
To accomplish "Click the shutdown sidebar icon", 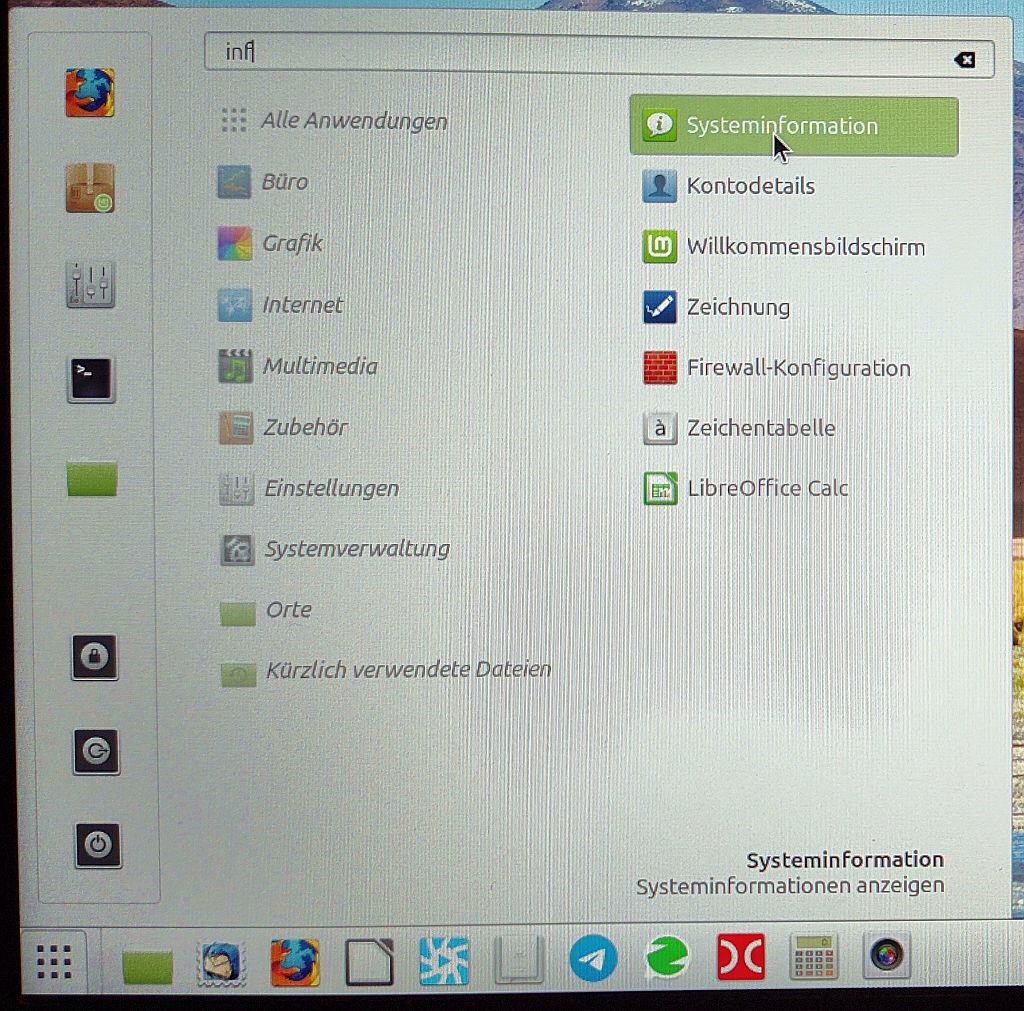I will pyautogui.click(x=94, y=846).
